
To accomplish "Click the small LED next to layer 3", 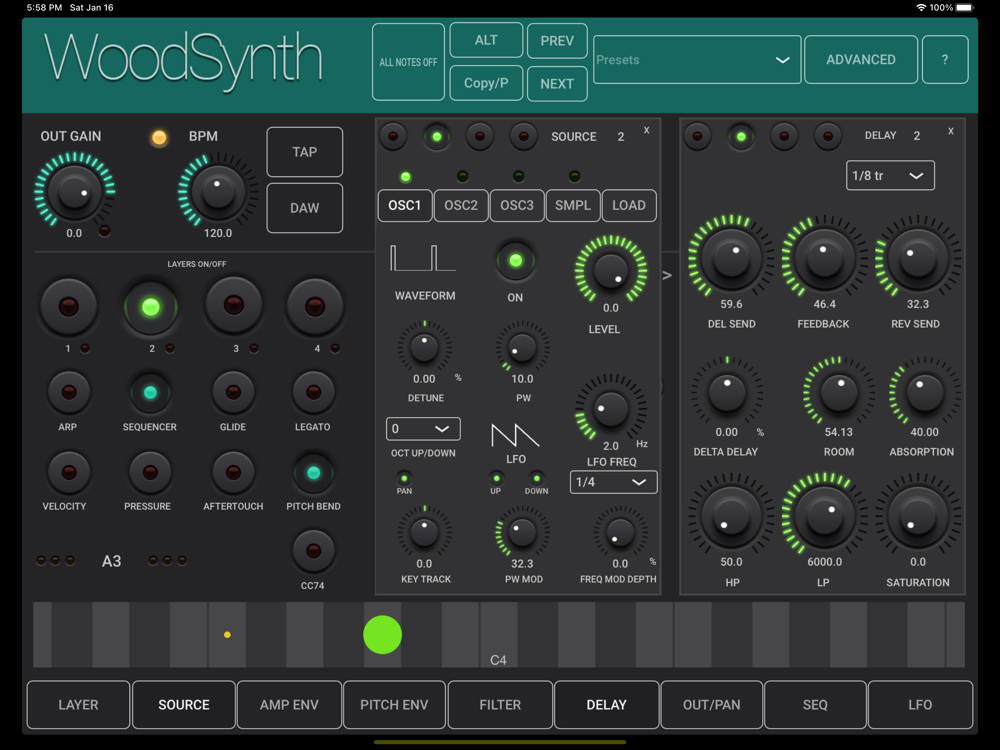I will [254, 348].
